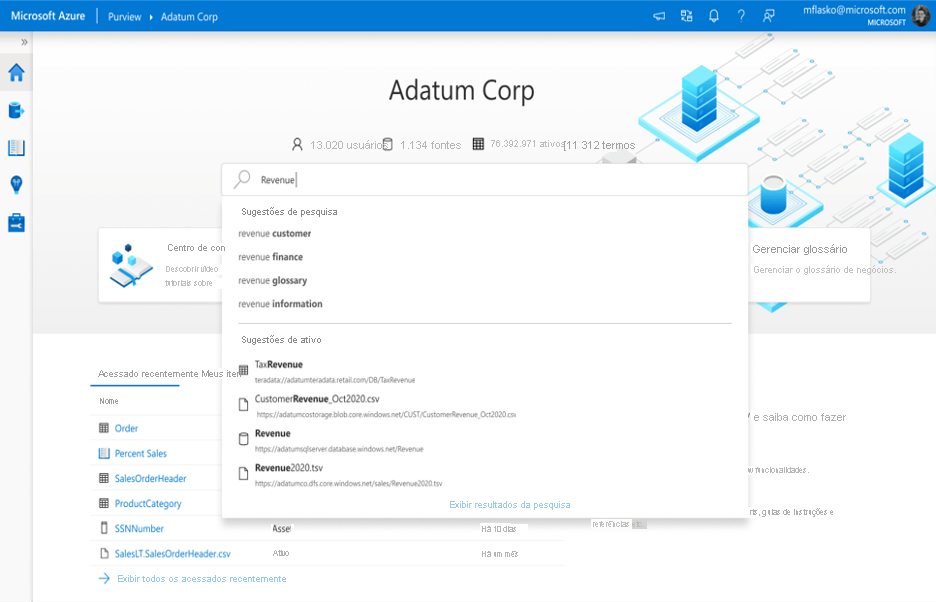Click Exibir resultados da pesquisa link
The width and height of the screenshot is (936, 602).
click(x=509, y=505)
